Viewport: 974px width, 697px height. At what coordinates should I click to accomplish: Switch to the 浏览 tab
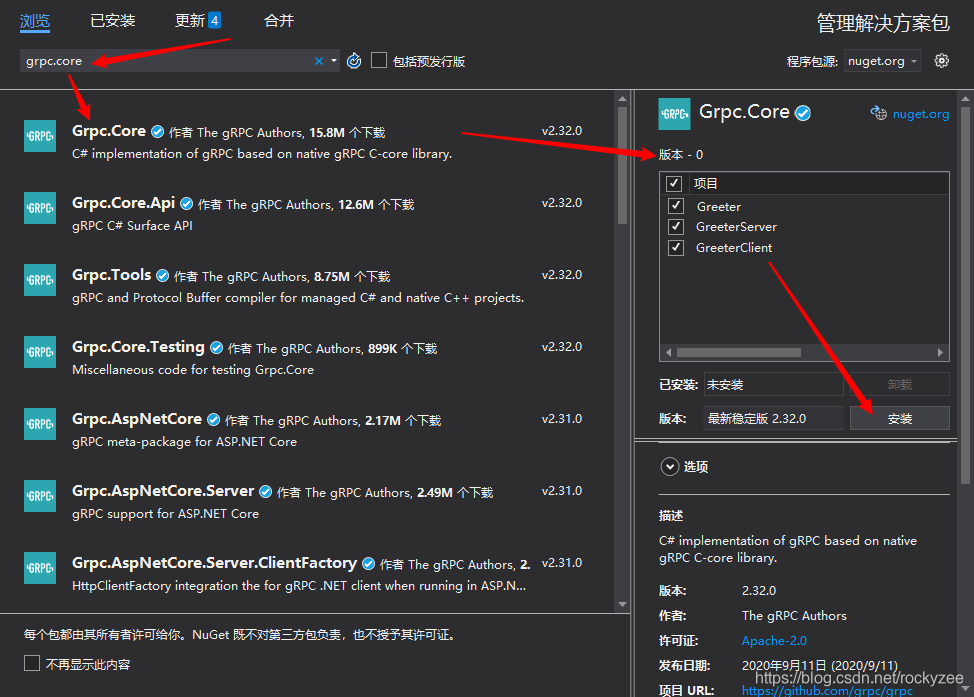click(35, 21)
